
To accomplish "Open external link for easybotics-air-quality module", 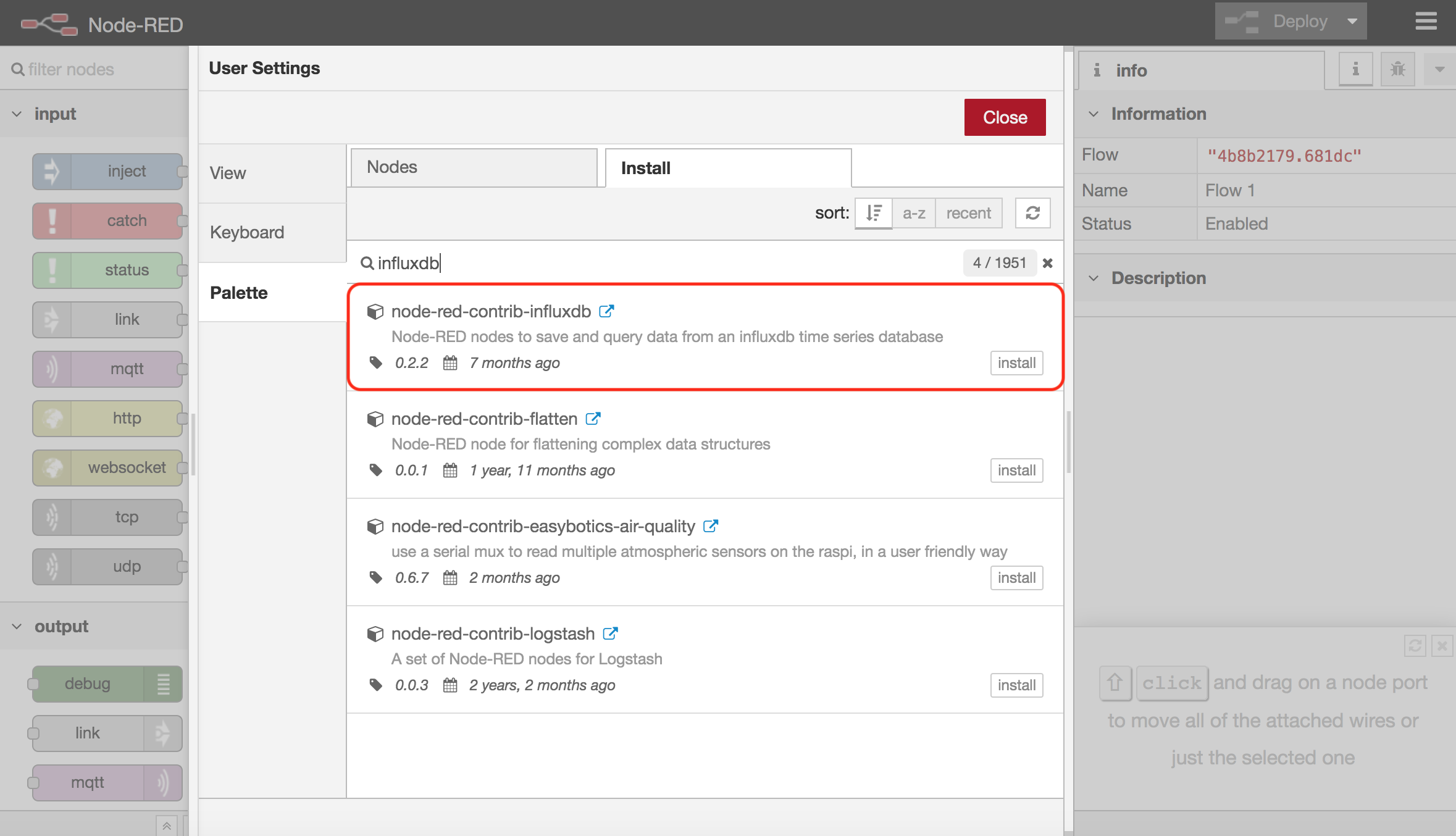I will [x=711, y=526].
